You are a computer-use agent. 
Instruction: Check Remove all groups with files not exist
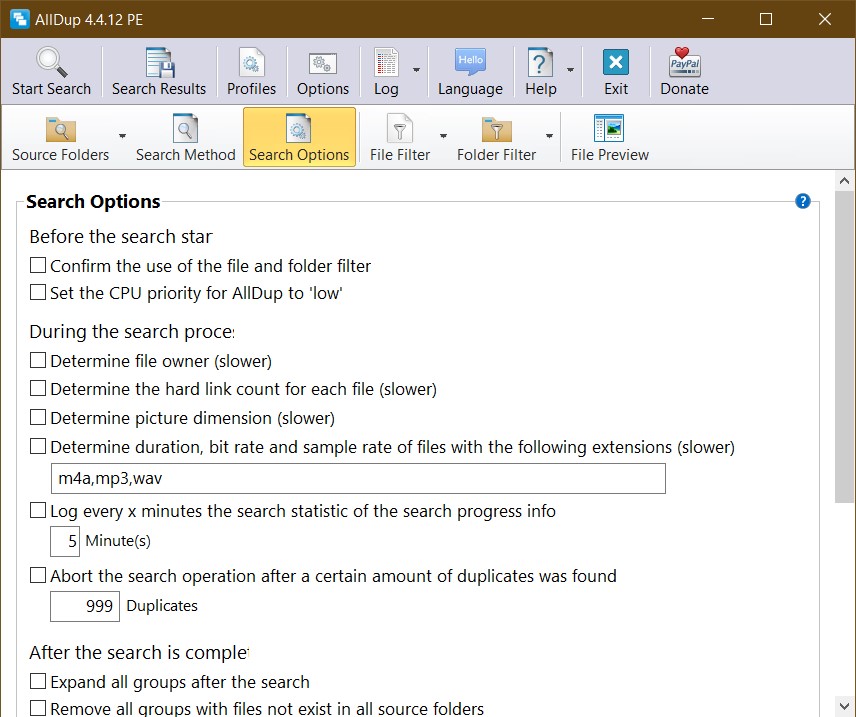(x=38, y=708)
